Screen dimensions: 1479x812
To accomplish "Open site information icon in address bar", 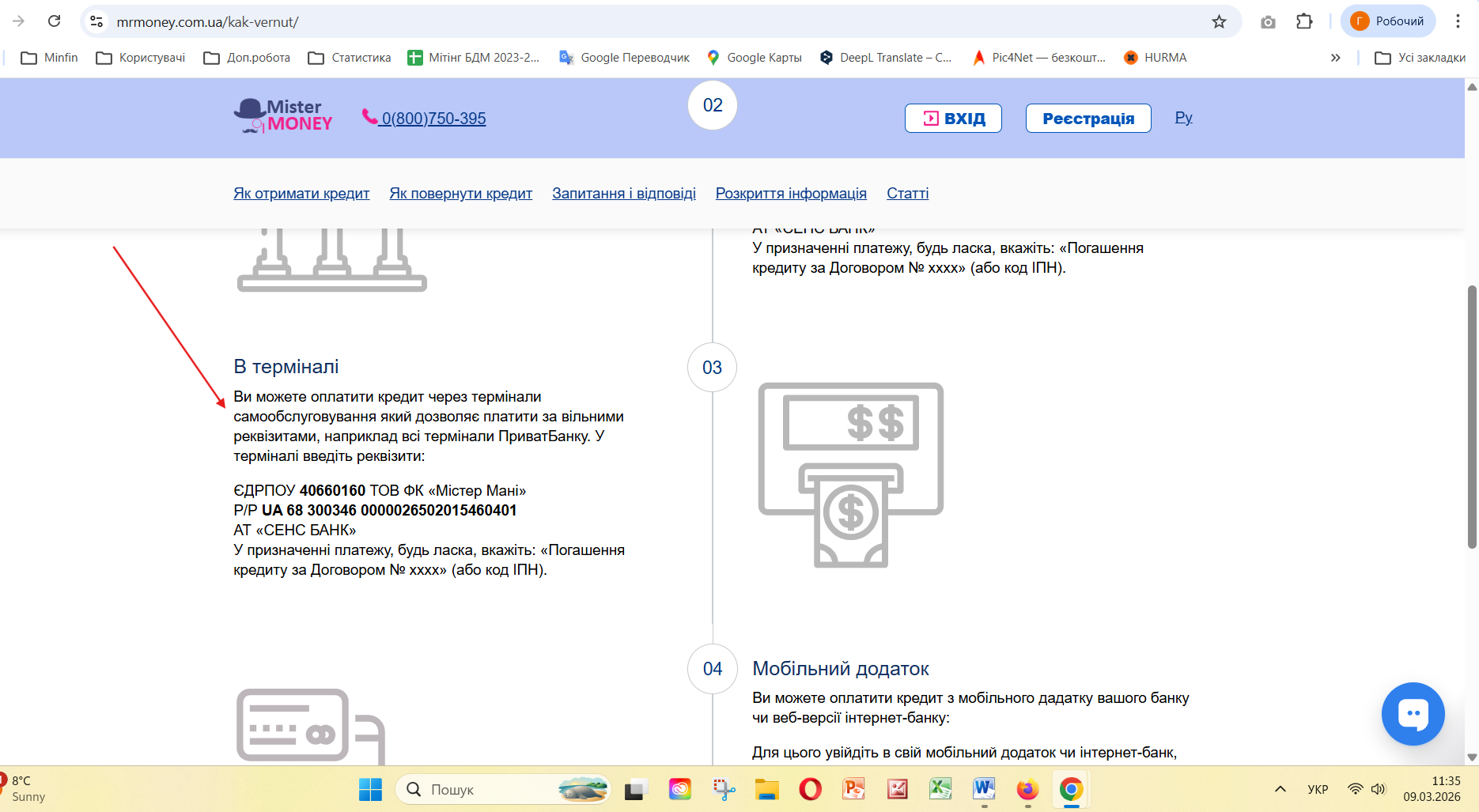I will 96,21.
